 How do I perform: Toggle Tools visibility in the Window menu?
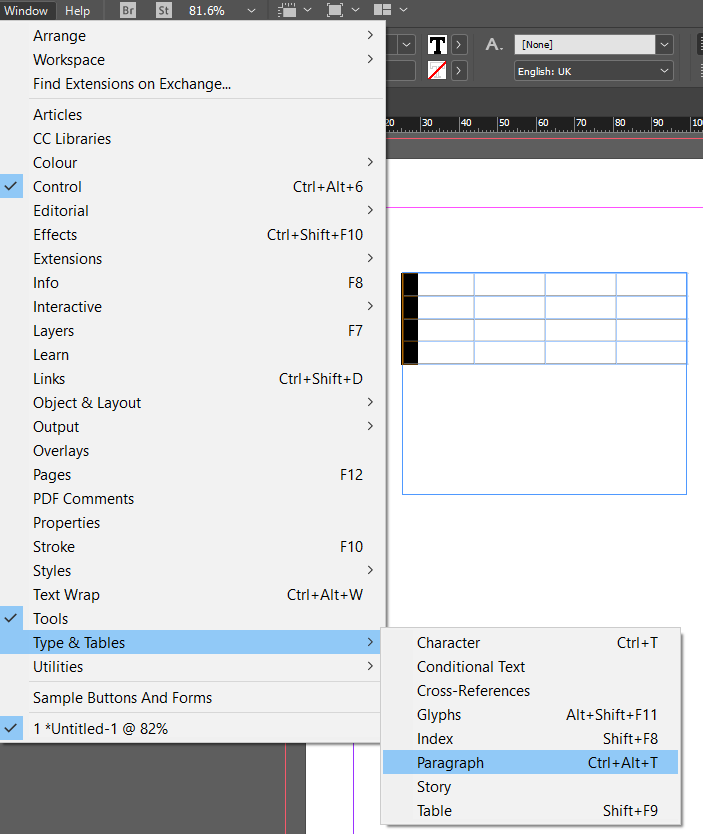click(50, 618)
